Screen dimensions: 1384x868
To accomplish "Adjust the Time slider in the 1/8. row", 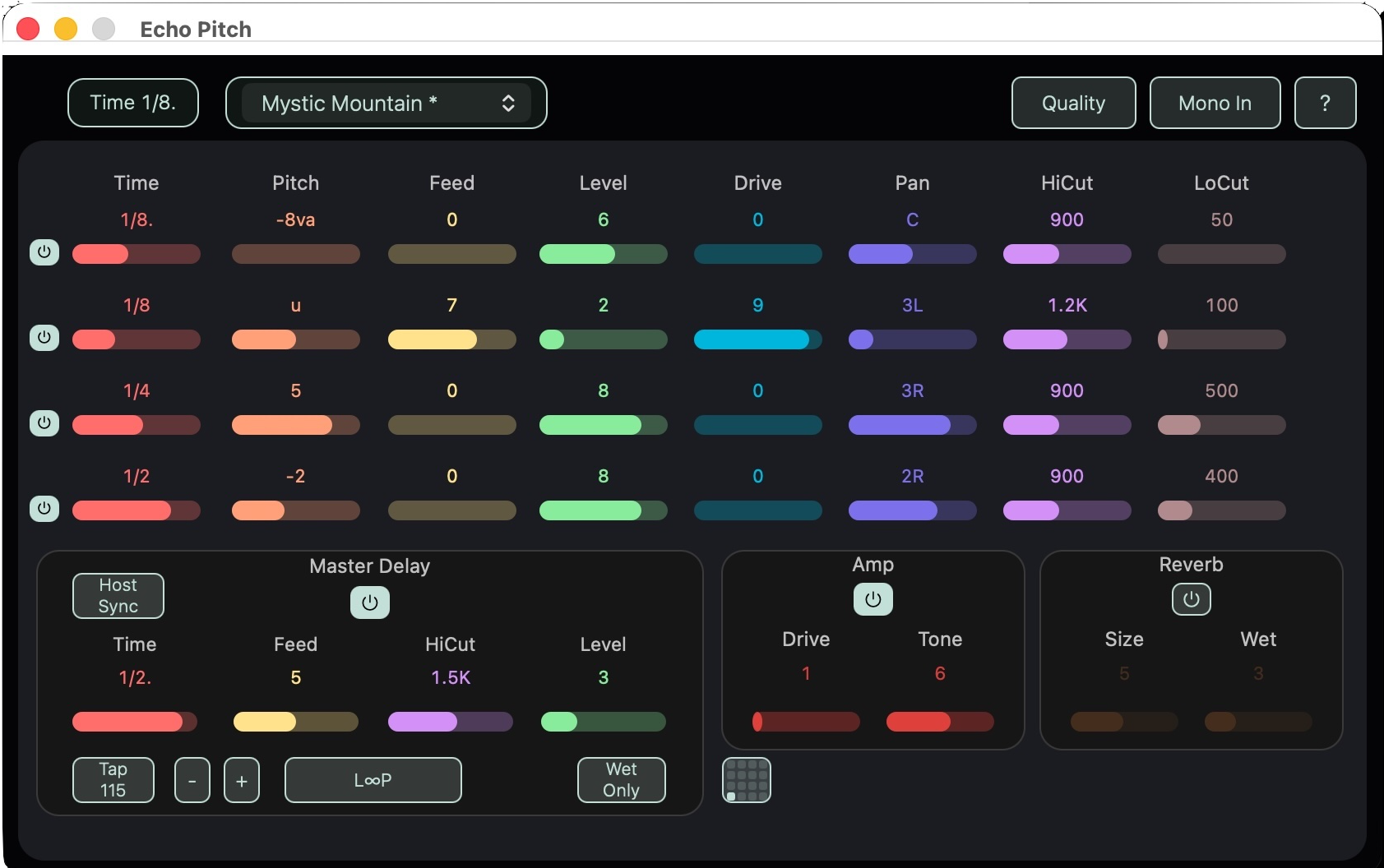I will tap(137, 254).
